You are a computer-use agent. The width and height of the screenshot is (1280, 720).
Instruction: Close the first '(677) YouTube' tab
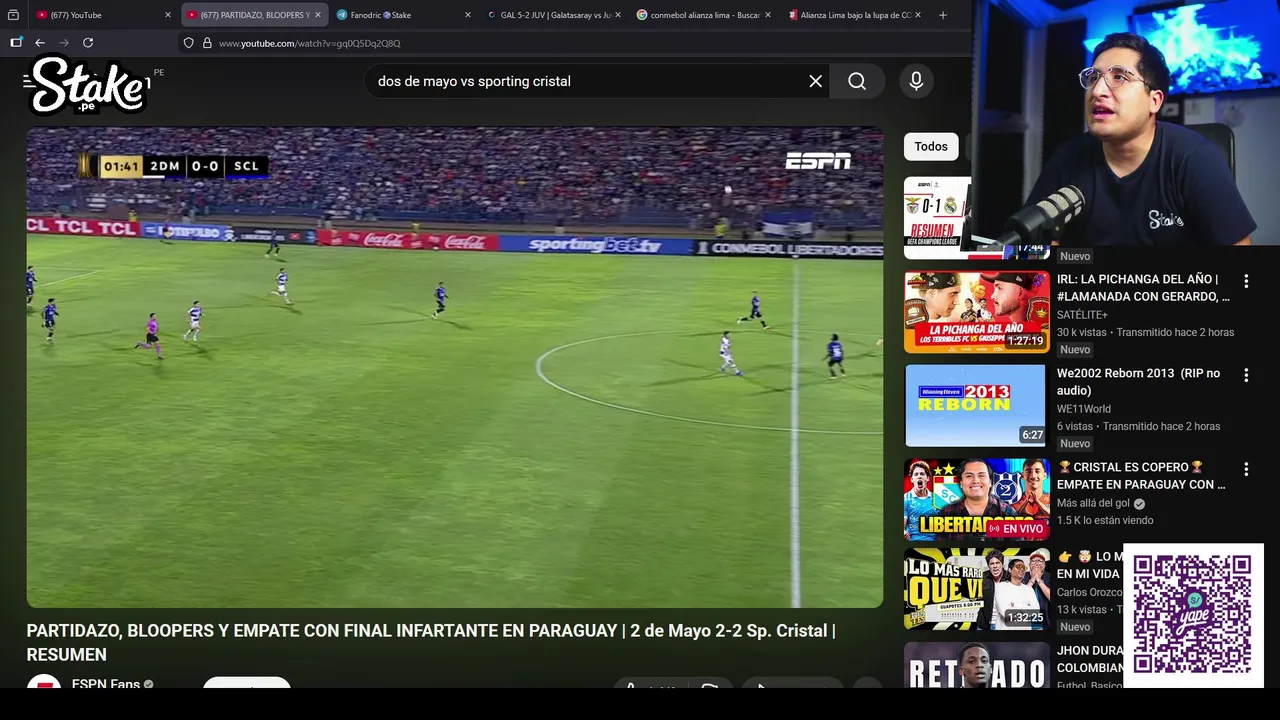(168, 15)
